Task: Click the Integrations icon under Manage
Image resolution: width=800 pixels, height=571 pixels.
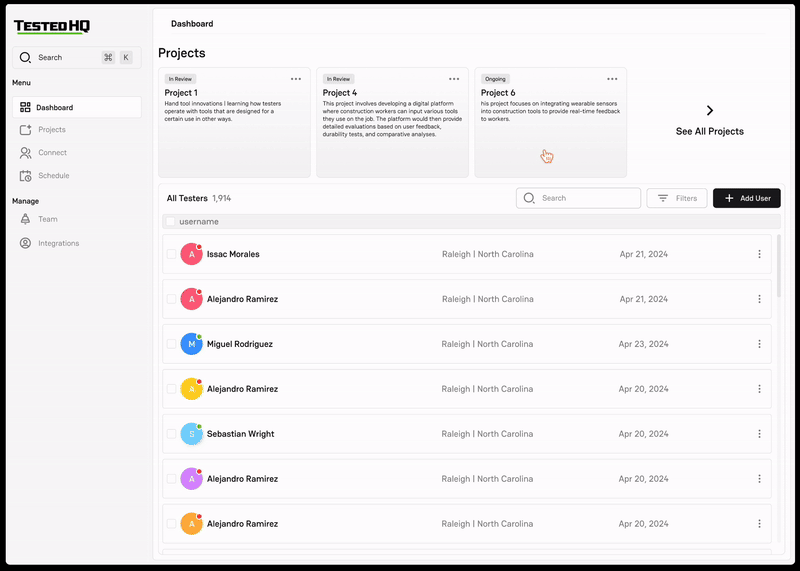Action: click(x=26, y=243)
